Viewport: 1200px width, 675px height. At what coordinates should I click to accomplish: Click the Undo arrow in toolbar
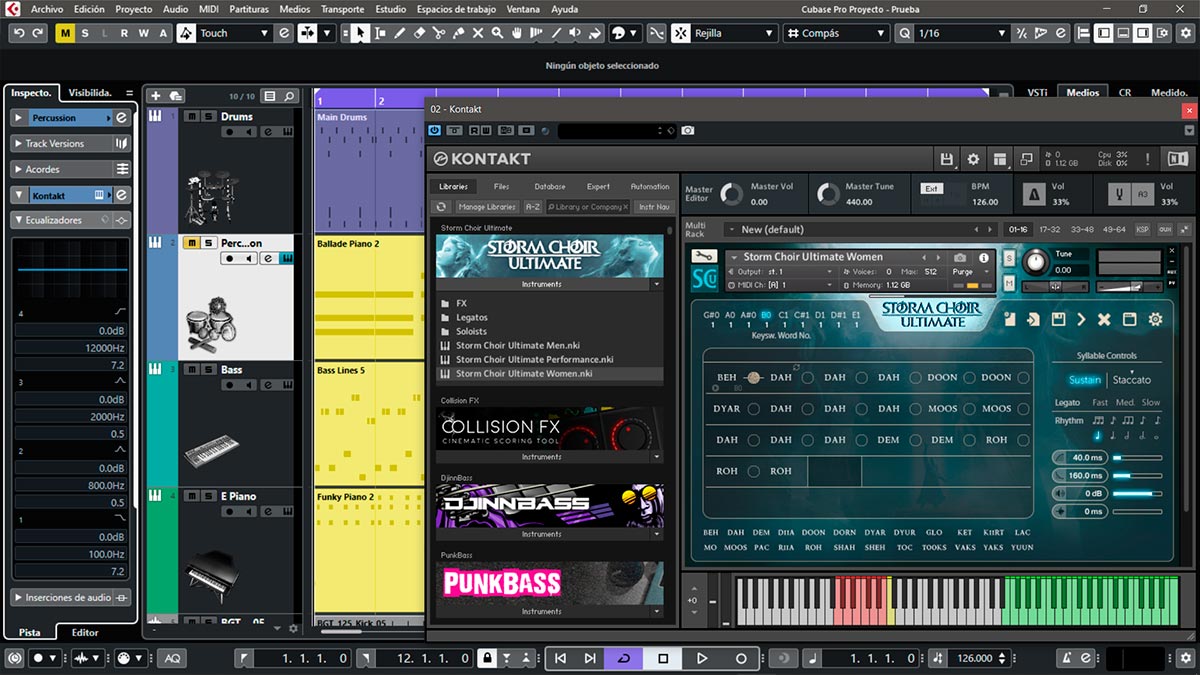18,33
